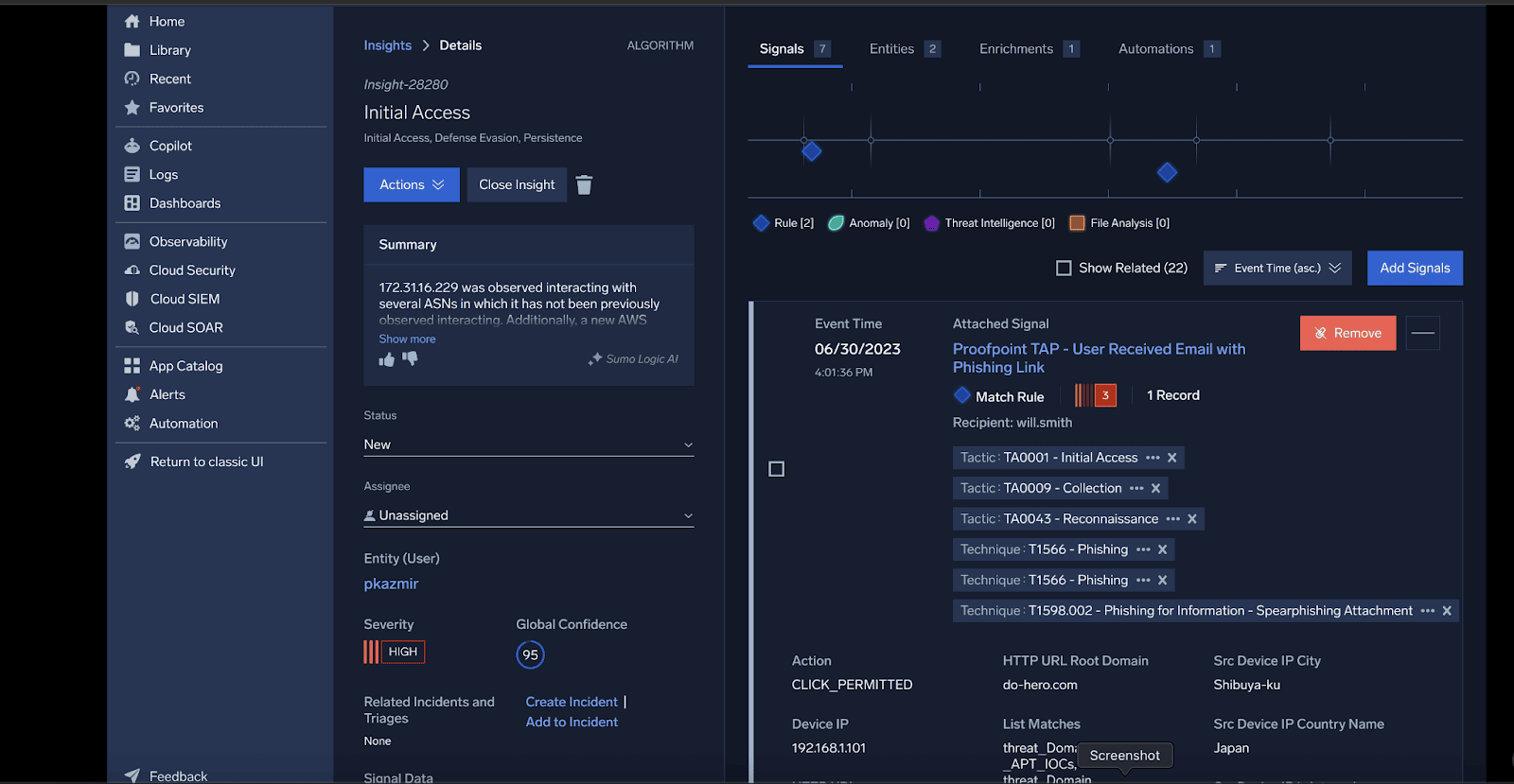This screenshot has height=784, width=1514.
Task: Click the thumbs down icon in Summary
Action: coord(410,358)
